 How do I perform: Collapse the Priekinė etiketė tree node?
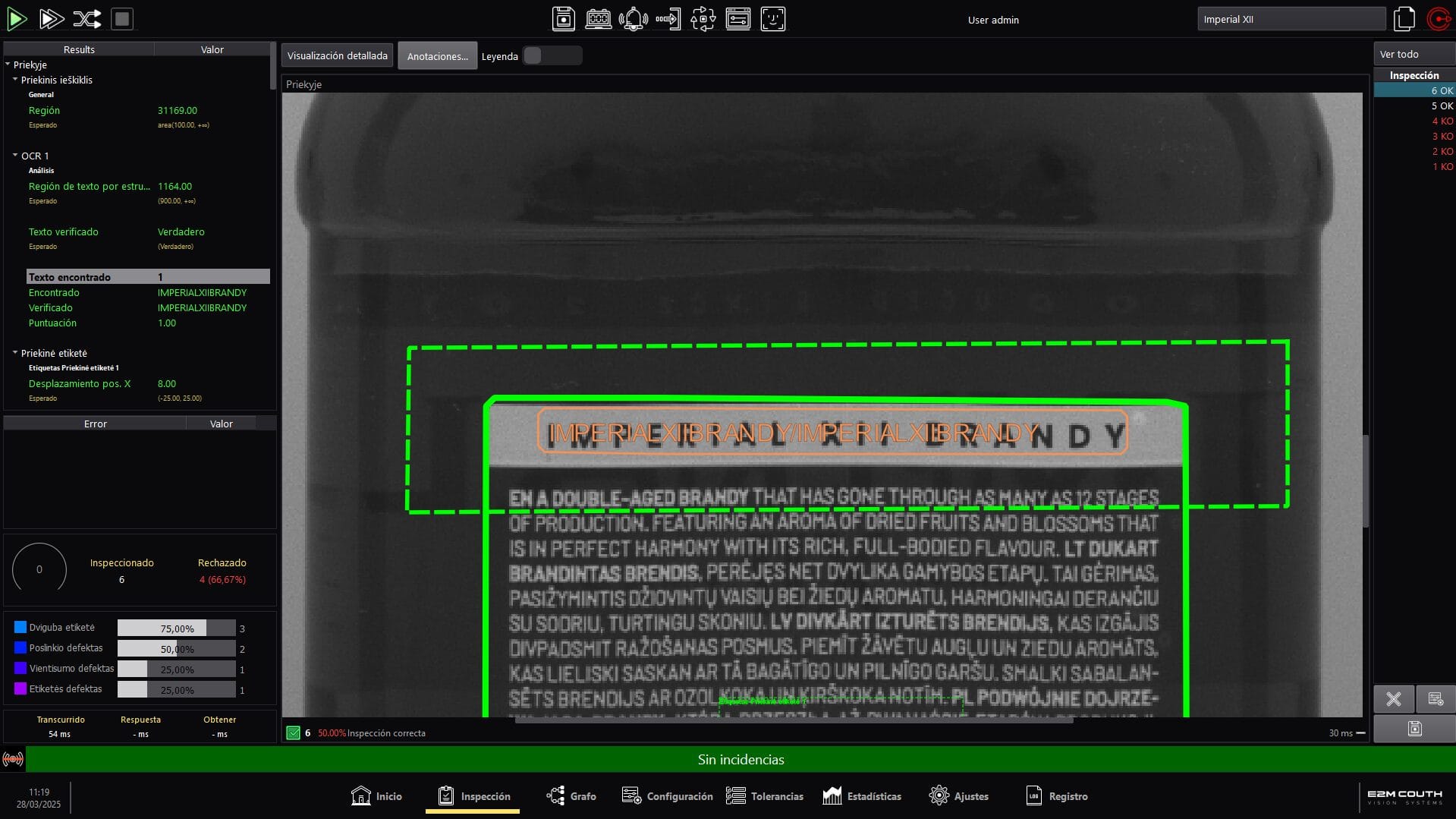point(15,353)
